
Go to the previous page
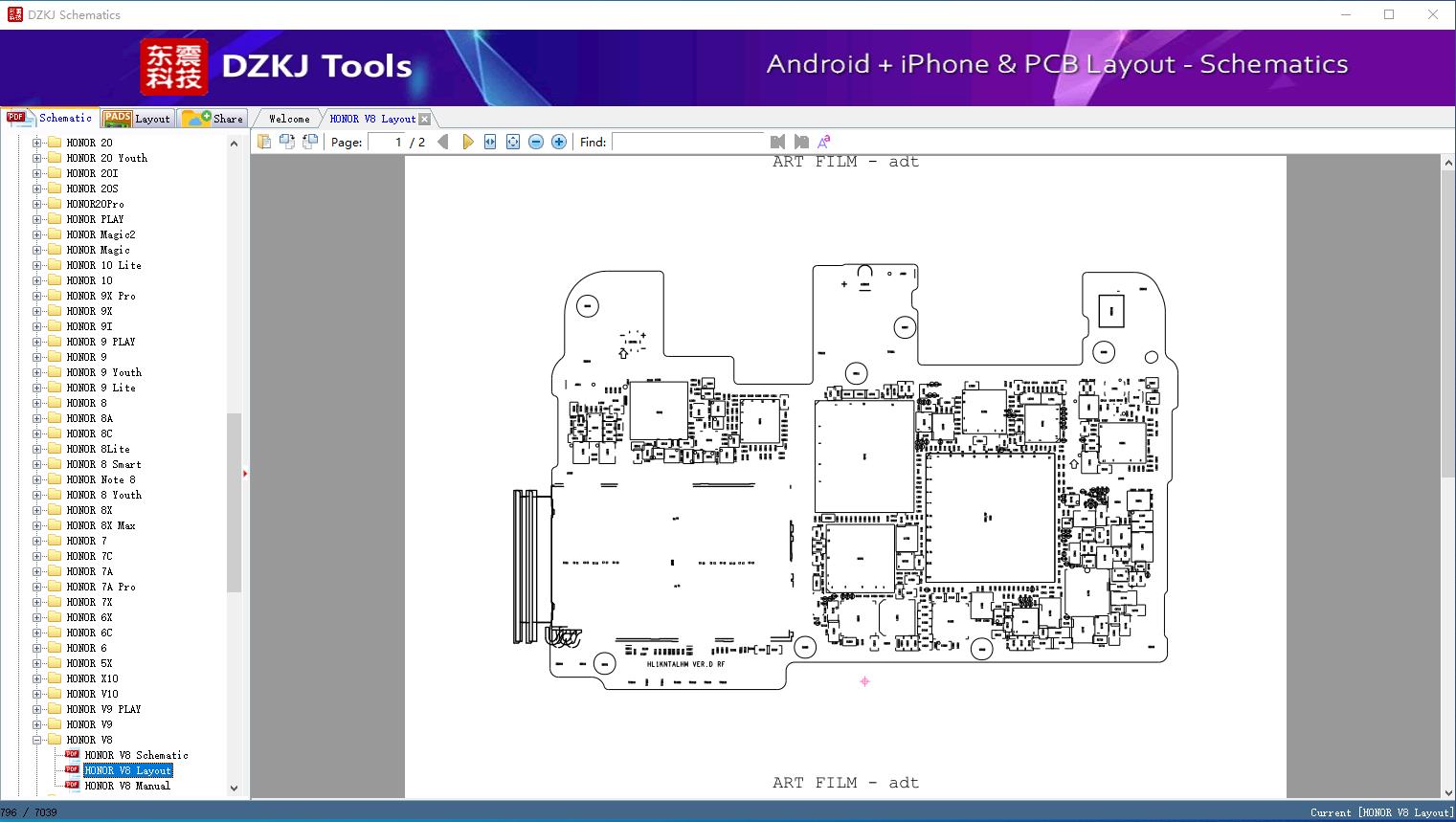coord(443,142)
